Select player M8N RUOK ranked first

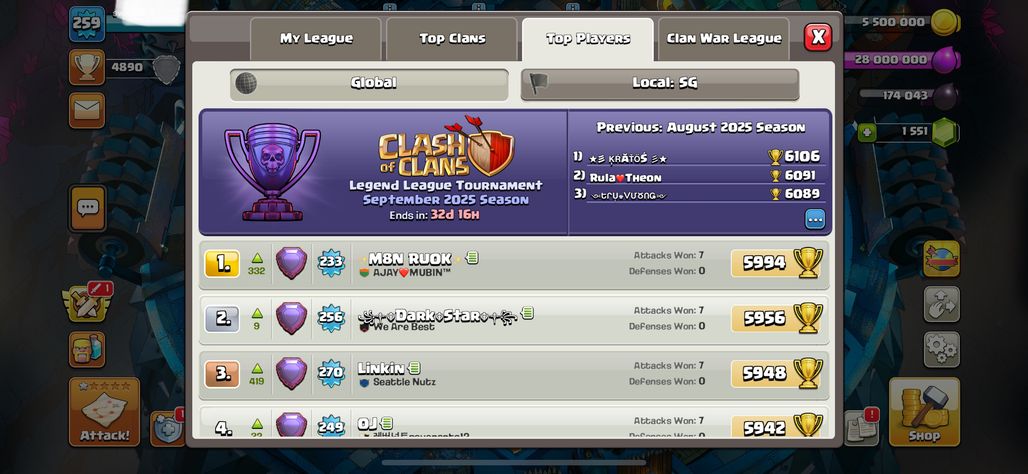pyautogui.click(x=513, y=264)
